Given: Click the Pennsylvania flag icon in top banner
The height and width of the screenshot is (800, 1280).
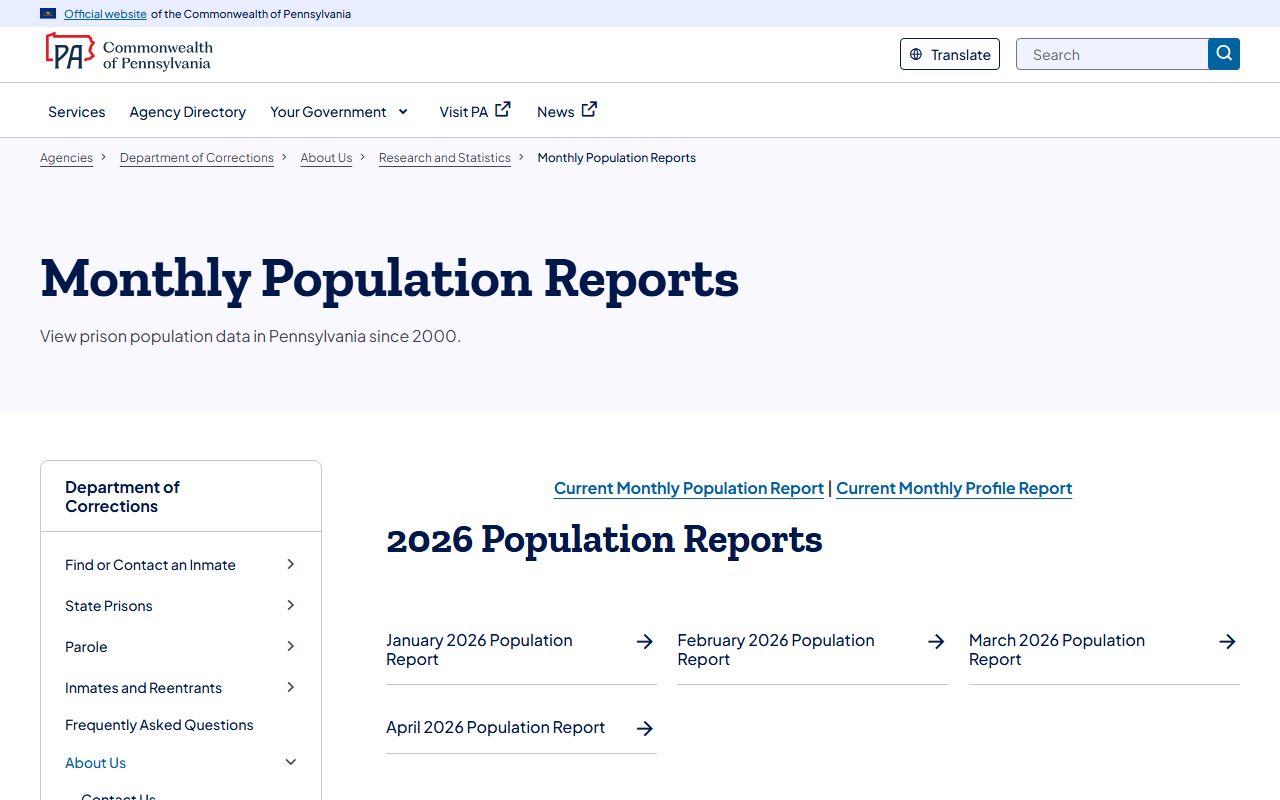Looking at the screenshot, I should 48,14.
